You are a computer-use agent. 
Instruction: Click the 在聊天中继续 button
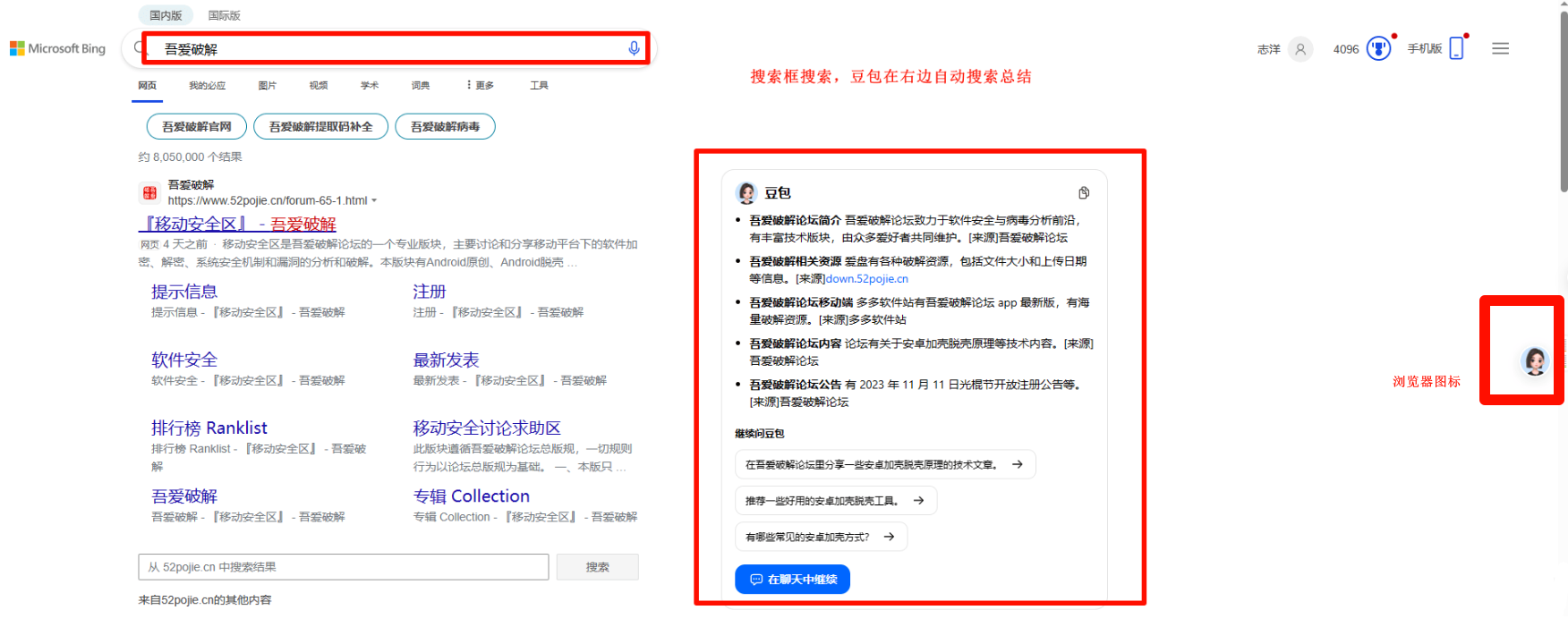(792, 580)
